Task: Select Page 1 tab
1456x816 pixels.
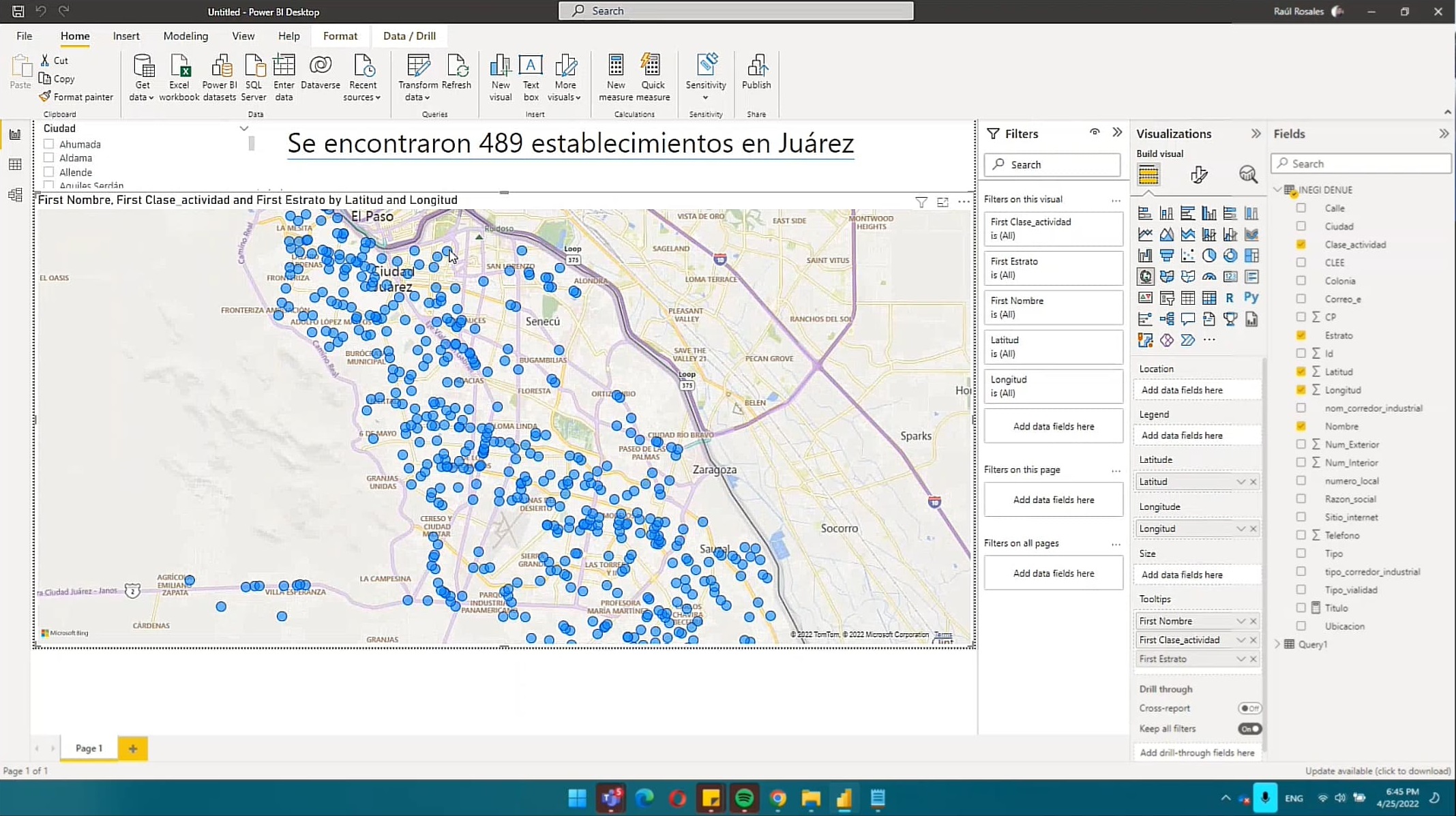Action: [89, 749]
